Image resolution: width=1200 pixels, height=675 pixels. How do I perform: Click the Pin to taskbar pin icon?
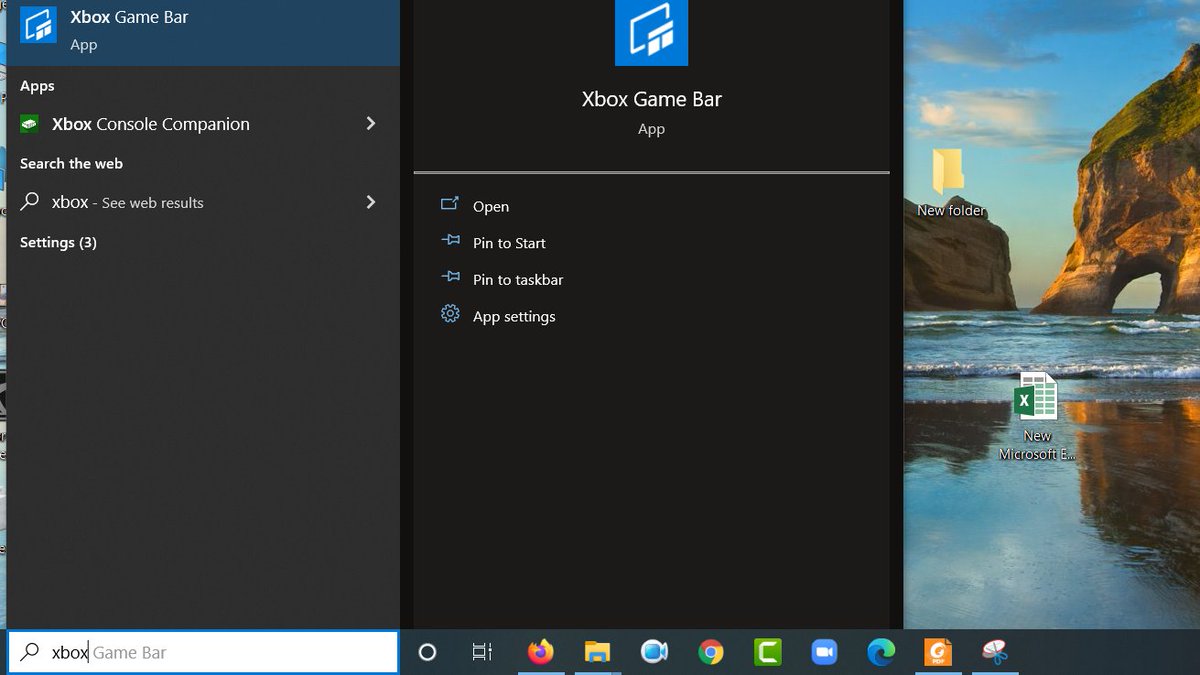pyautogui.click(x=450, y=277)
